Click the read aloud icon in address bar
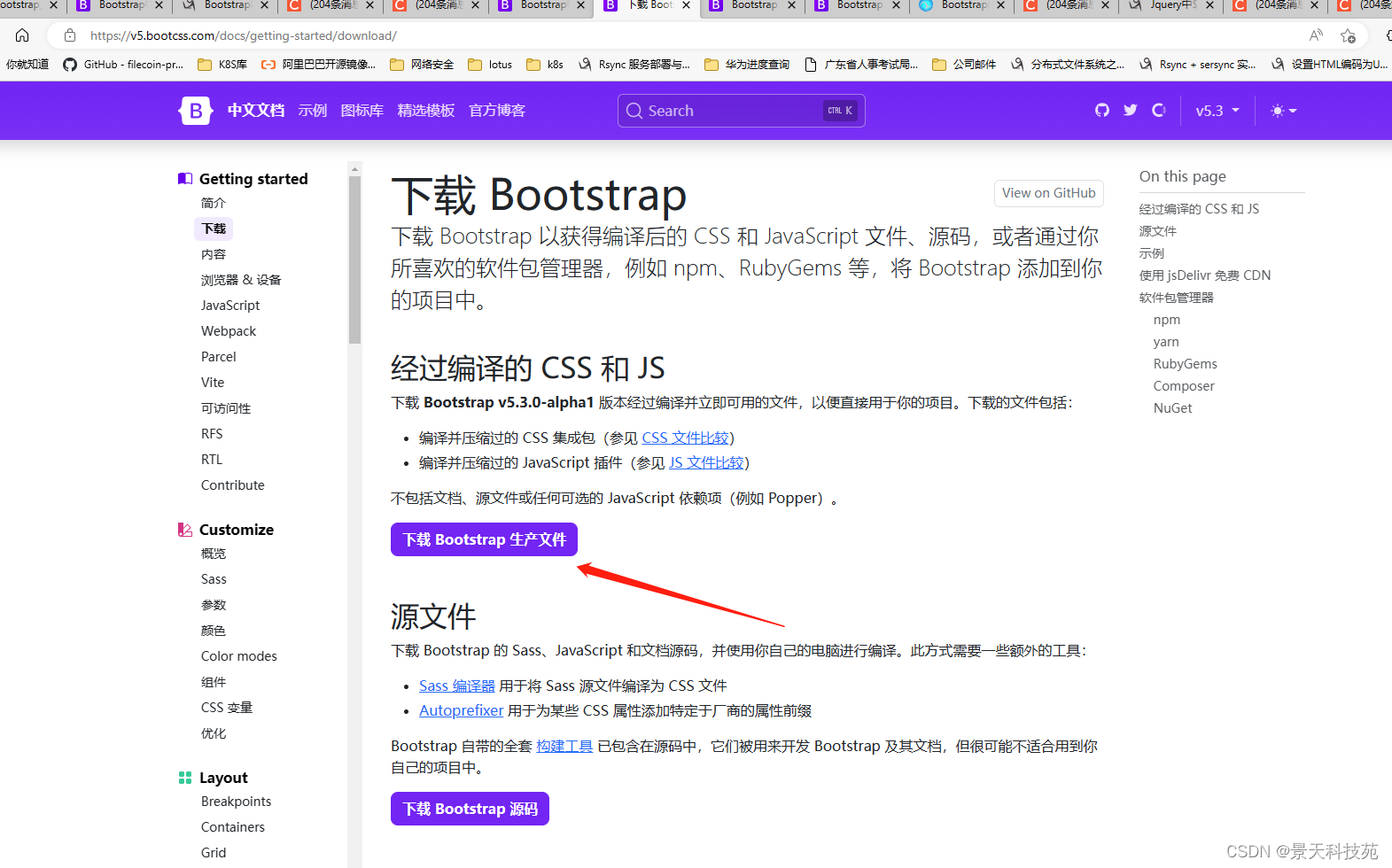1392x868 pixels. (x=1316, y=35)
